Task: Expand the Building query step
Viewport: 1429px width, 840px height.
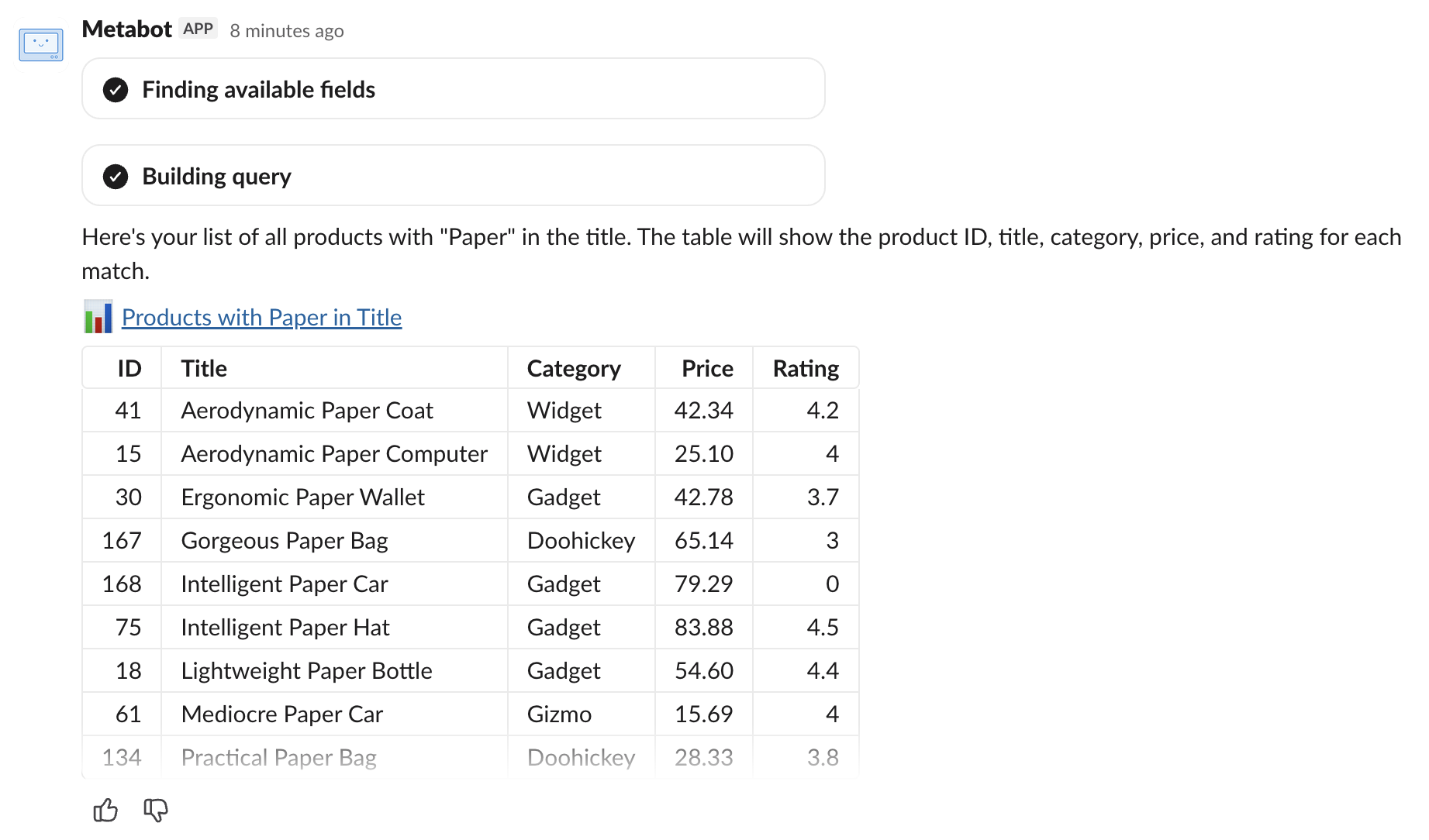Action: [453, 176]
